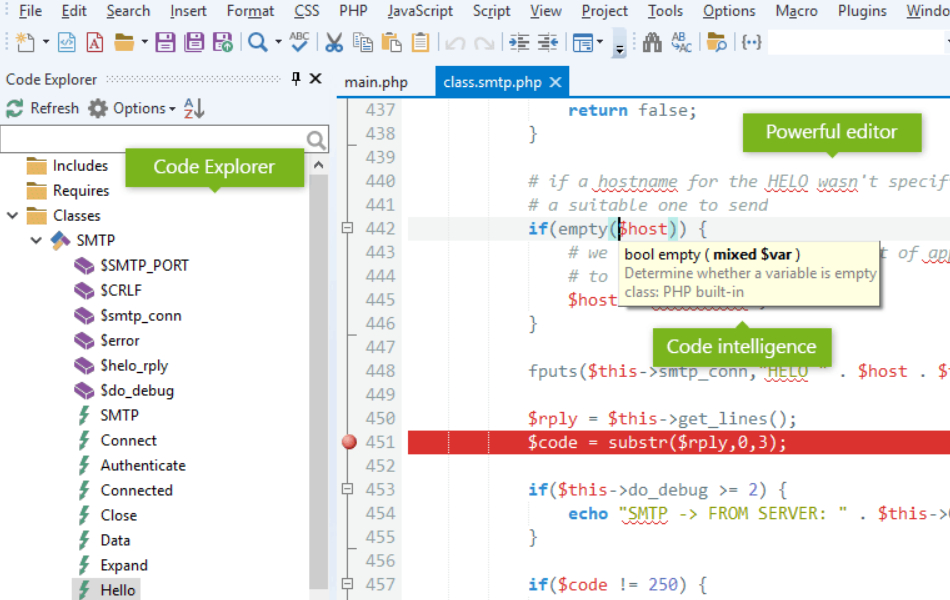The width and height of the screenshot is (950, 600).
Task: Outdent the selected lines
Action: click(x=548, y=42)
